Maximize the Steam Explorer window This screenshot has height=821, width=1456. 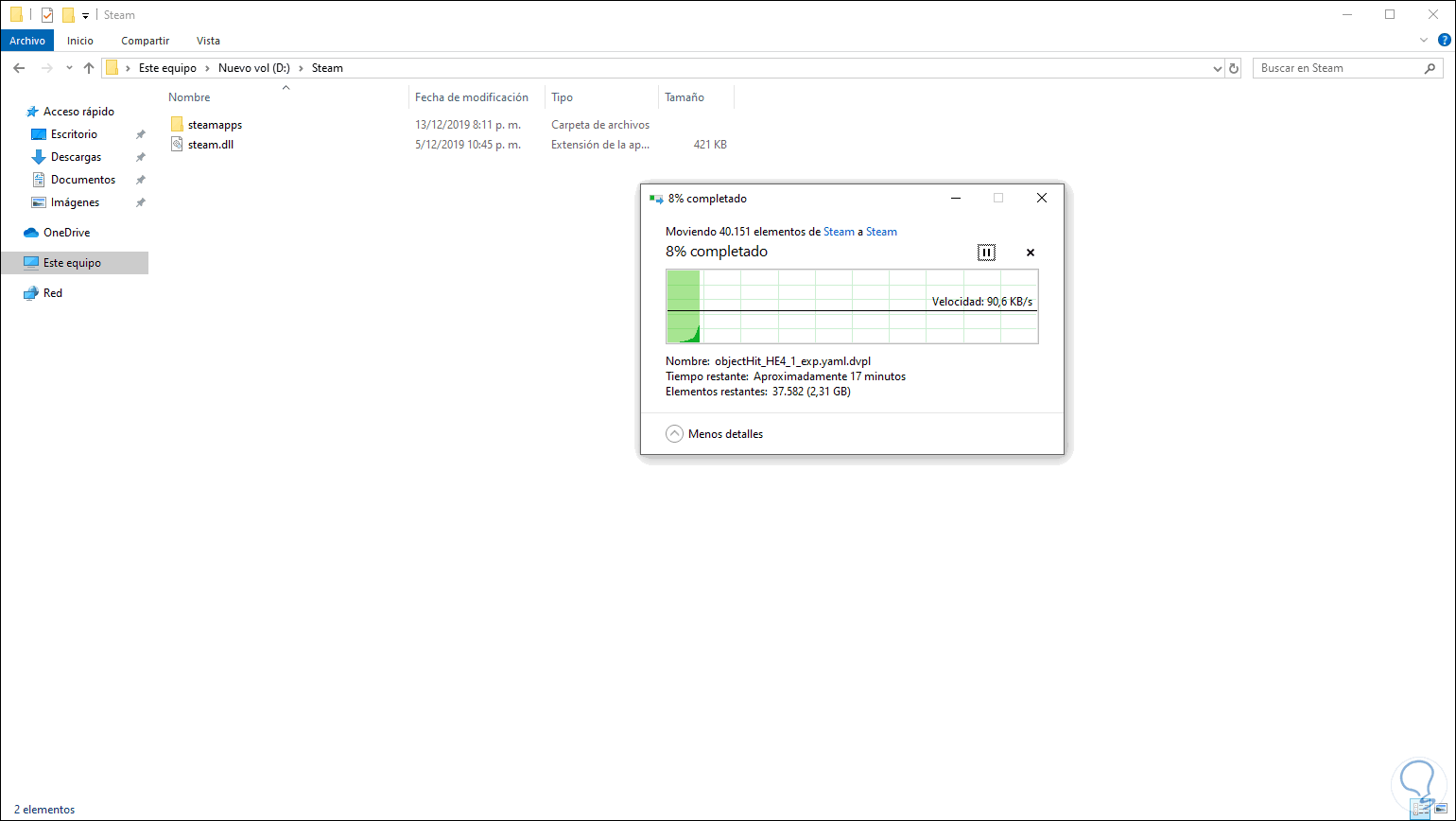1390,14
